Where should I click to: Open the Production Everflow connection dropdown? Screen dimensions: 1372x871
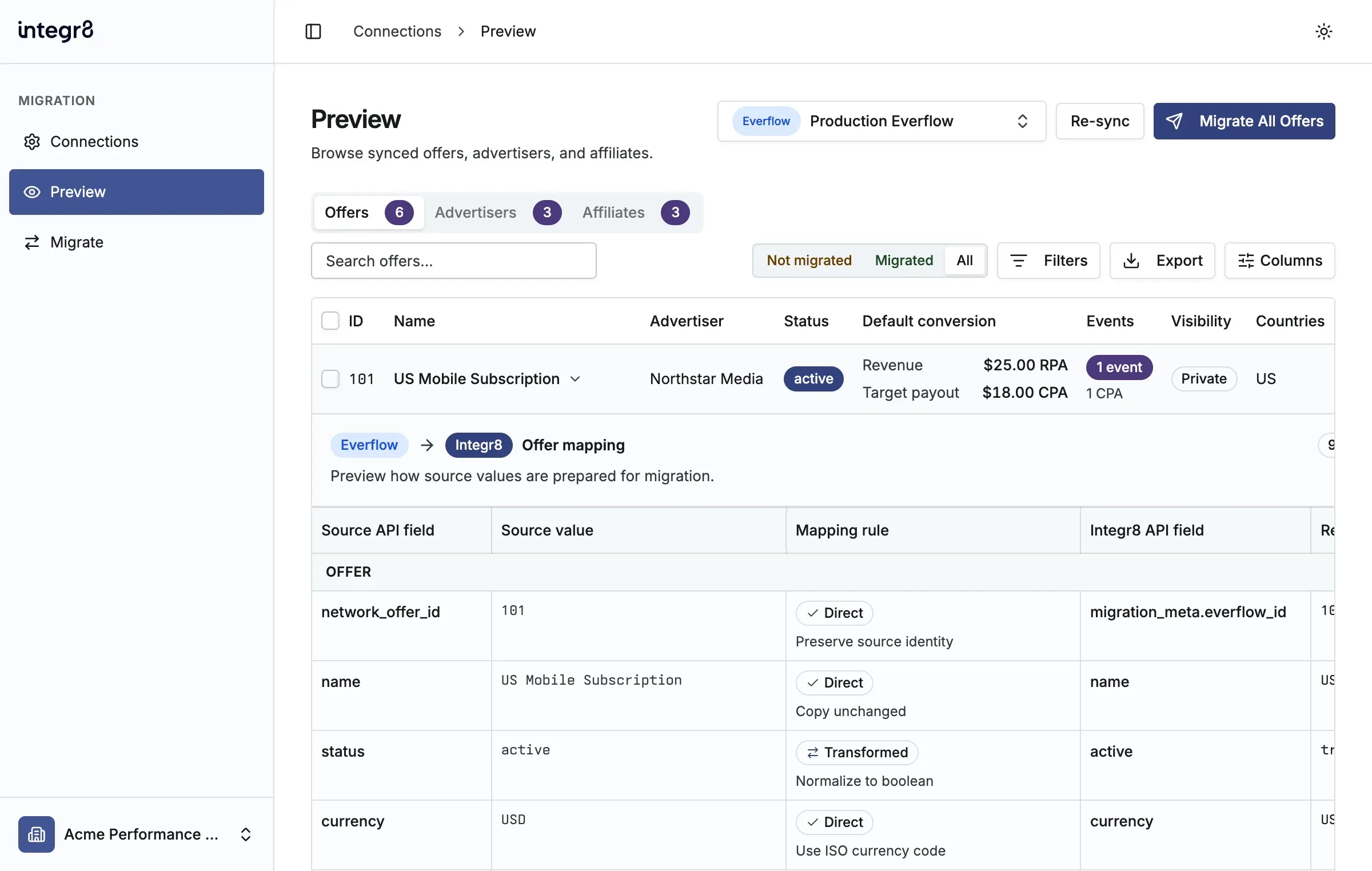point(882,121)
